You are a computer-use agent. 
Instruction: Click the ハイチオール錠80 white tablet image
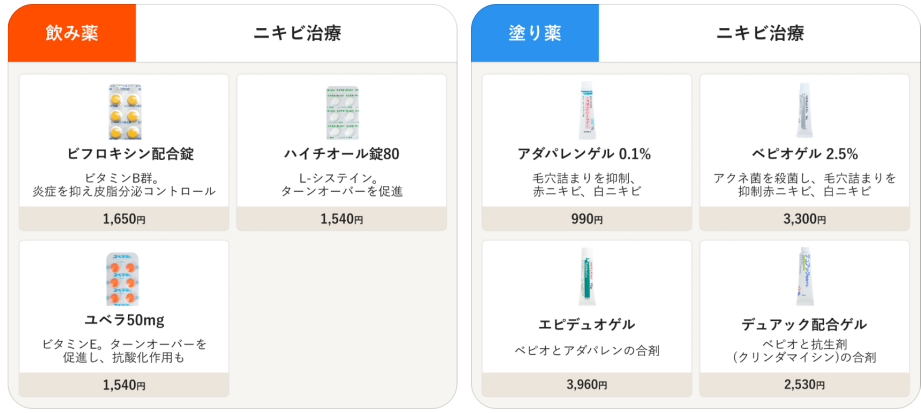(x=341, y=111)
